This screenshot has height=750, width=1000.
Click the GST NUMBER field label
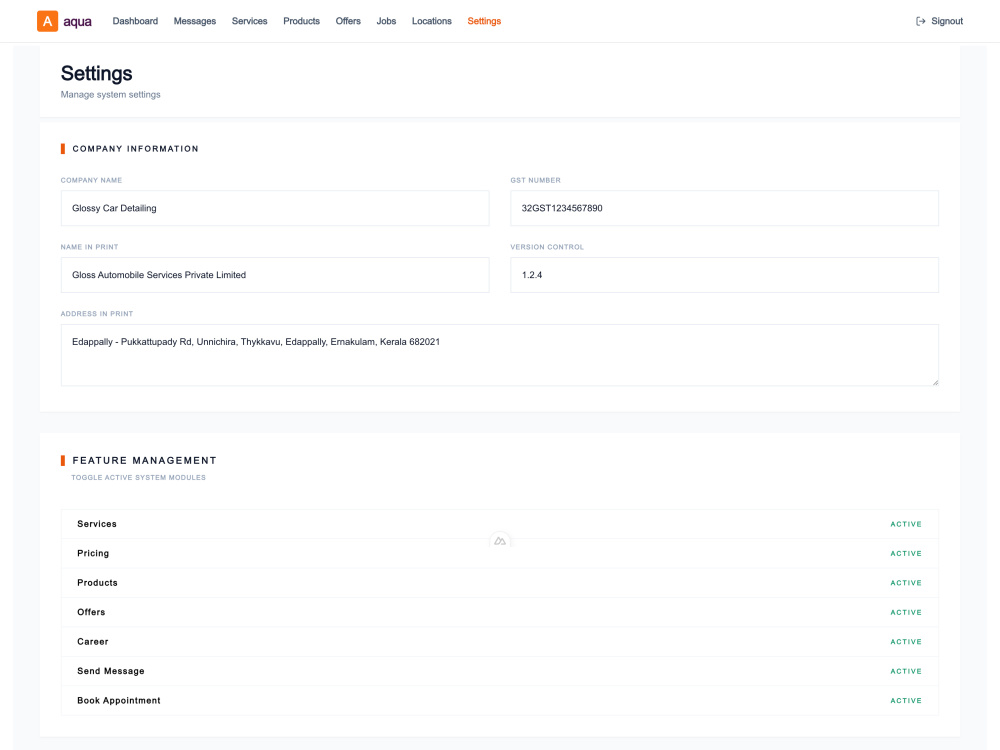(x=536, y=180)
